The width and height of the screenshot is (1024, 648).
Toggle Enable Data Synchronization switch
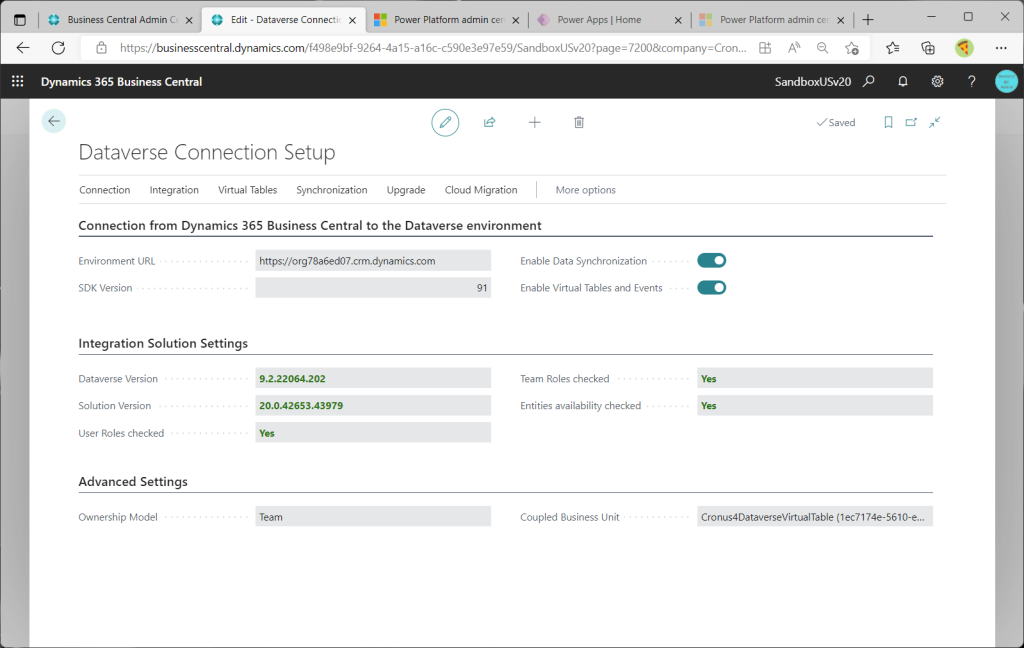tap(711, 261)
